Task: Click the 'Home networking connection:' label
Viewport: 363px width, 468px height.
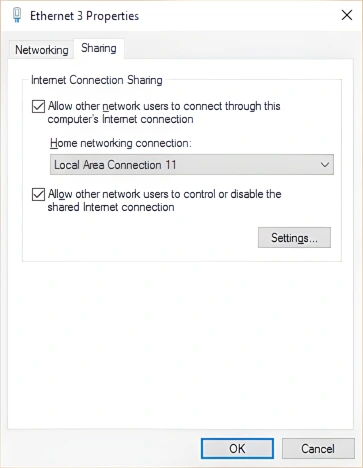Action: coord(121,143)
